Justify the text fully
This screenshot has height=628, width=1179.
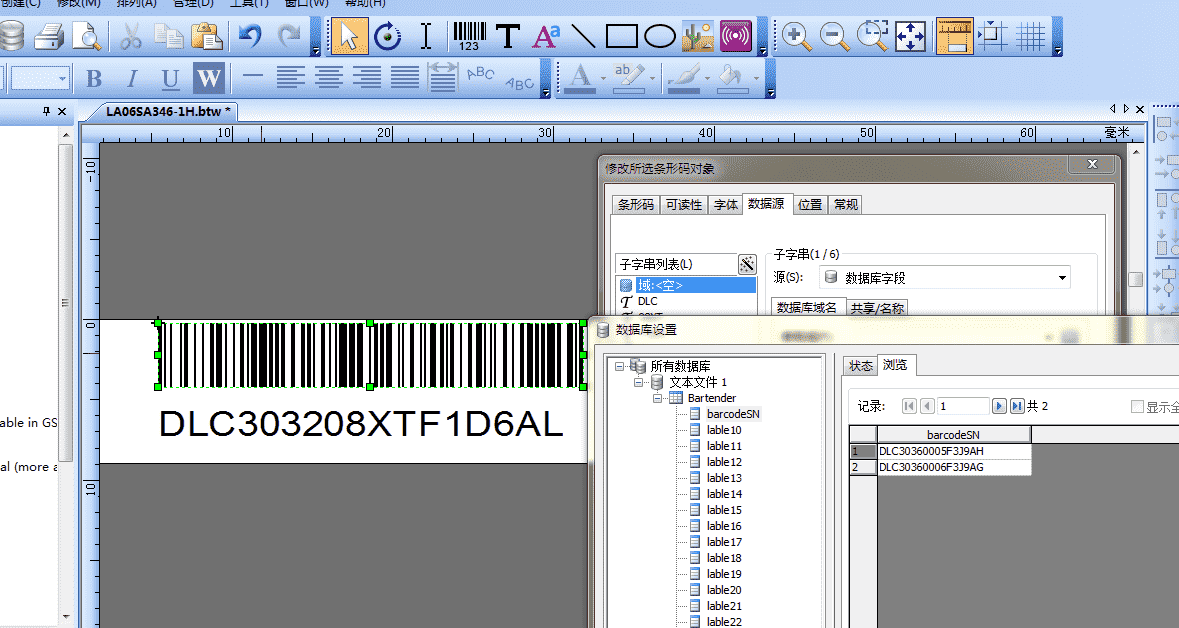pyautogui.click(x=405, y=77)
